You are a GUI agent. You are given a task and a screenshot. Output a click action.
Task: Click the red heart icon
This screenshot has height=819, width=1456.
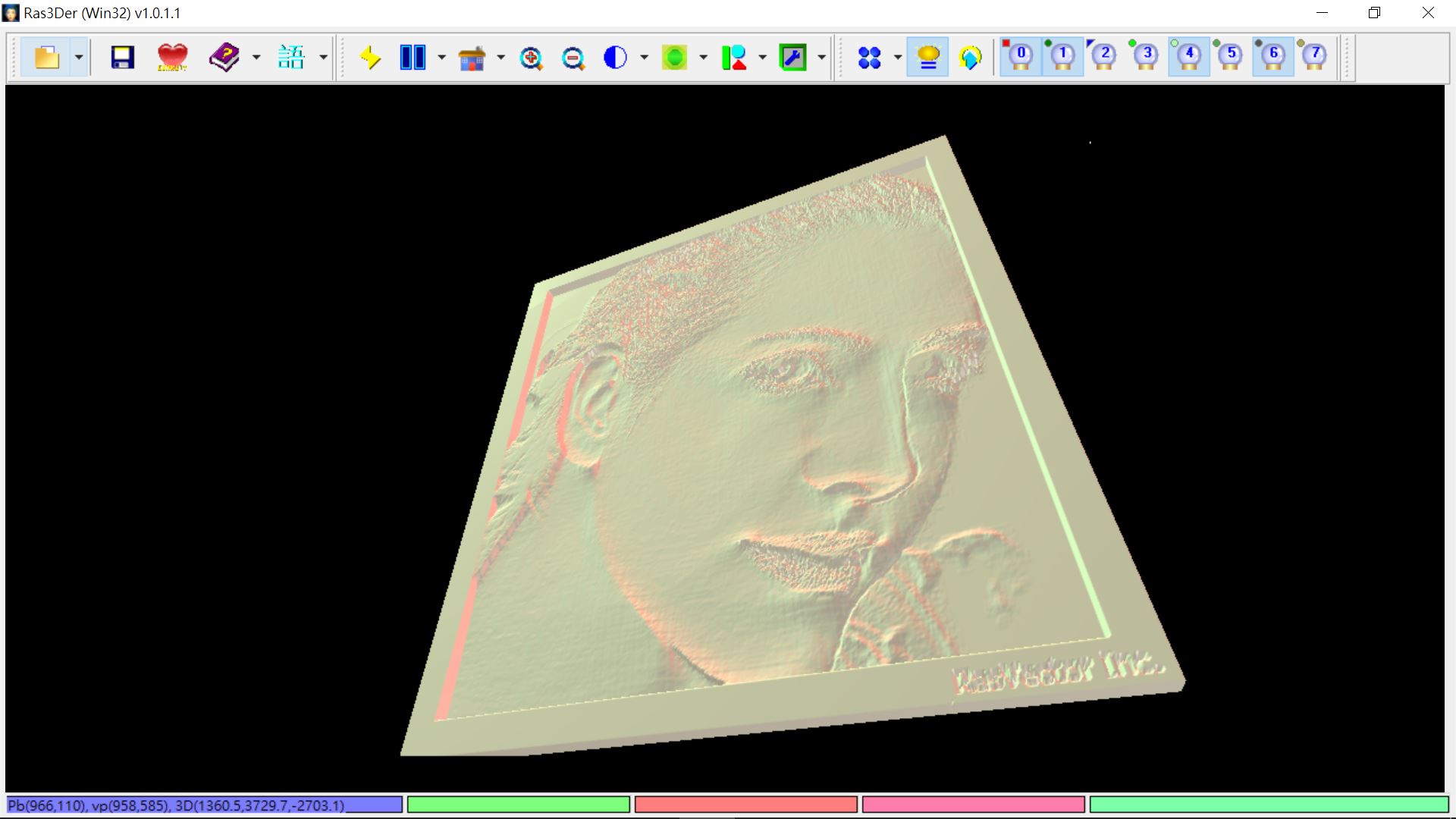[x=172, y=58]
